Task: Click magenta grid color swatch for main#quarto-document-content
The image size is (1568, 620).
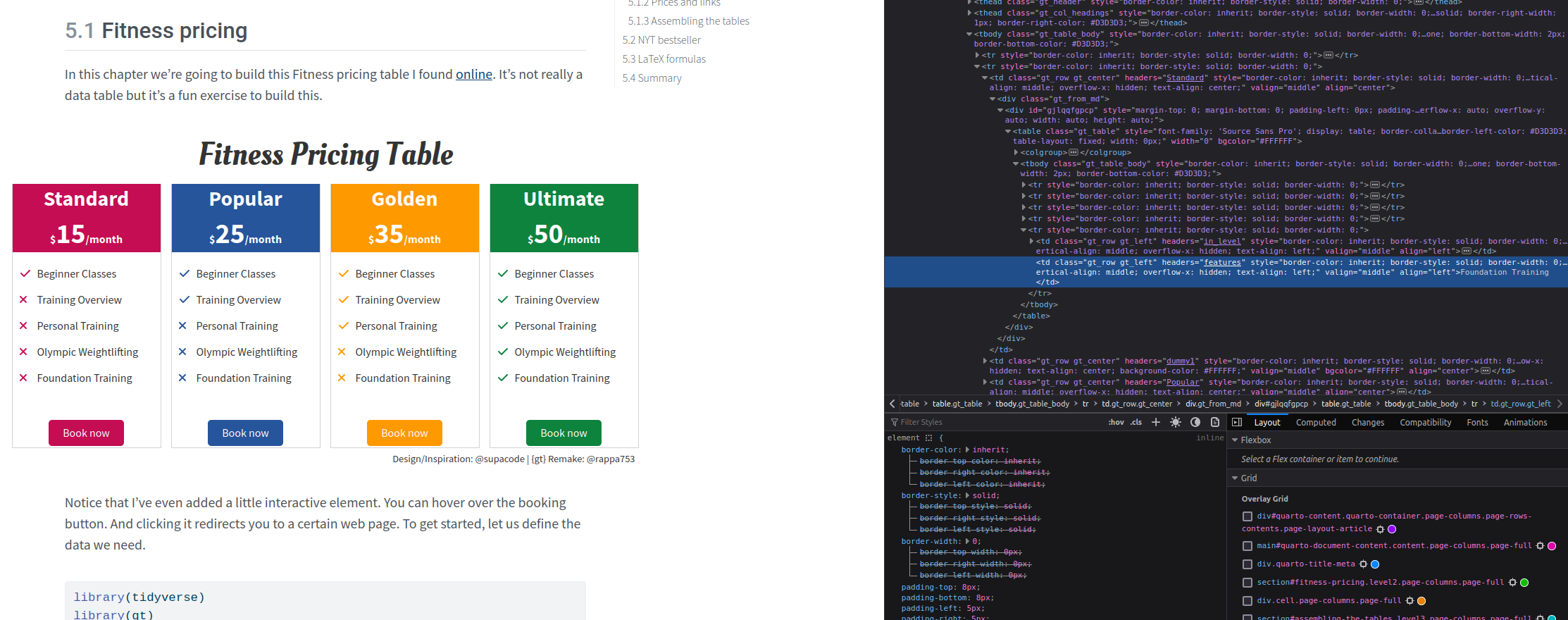Action: (x=1552, y=546)
